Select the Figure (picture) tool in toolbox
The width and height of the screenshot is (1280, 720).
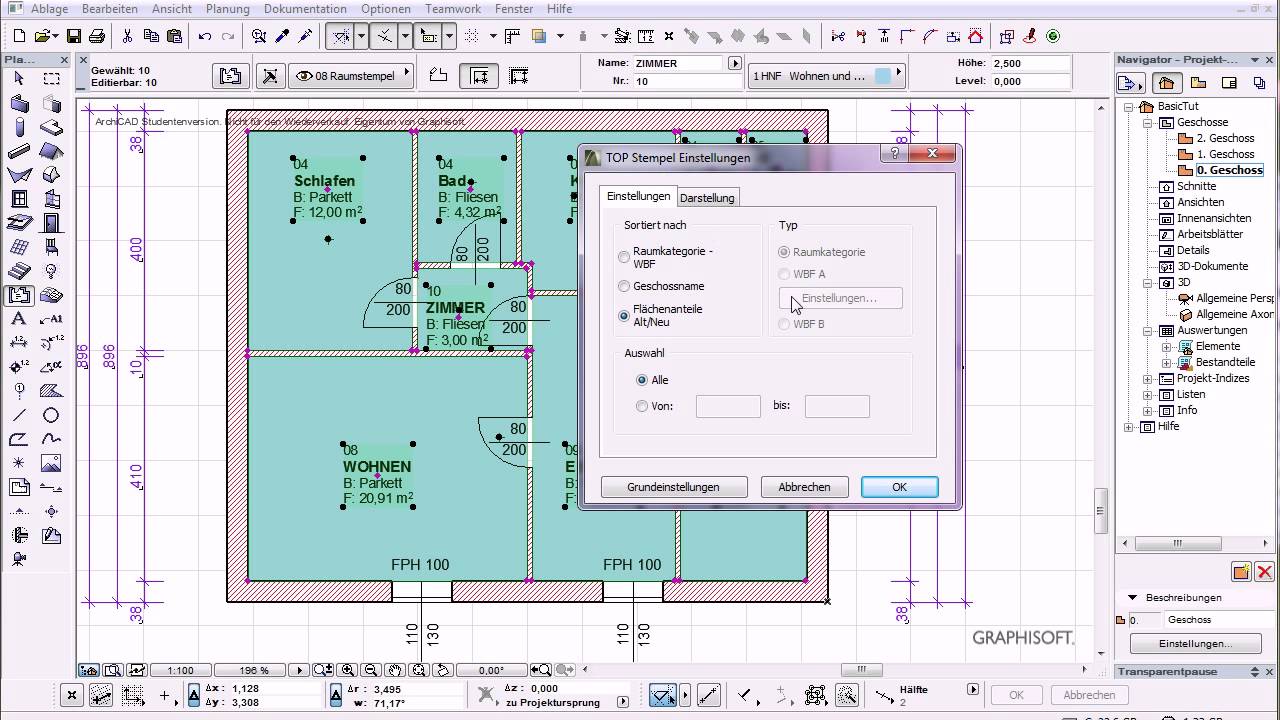[x=51, y=463]
